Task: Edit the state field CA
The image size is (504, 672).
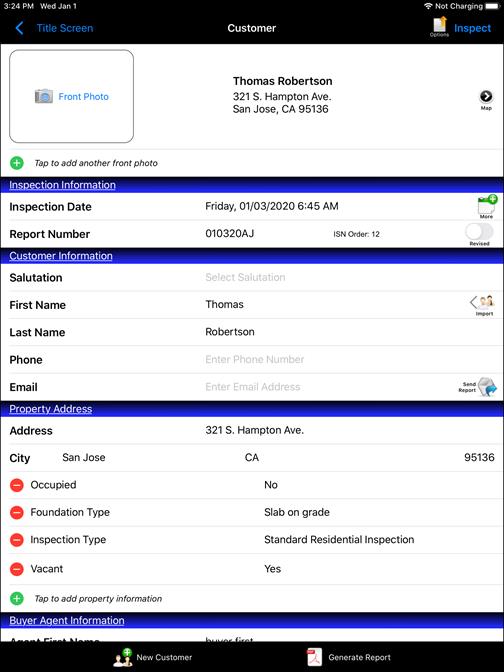Action: (x=252, y=458)
